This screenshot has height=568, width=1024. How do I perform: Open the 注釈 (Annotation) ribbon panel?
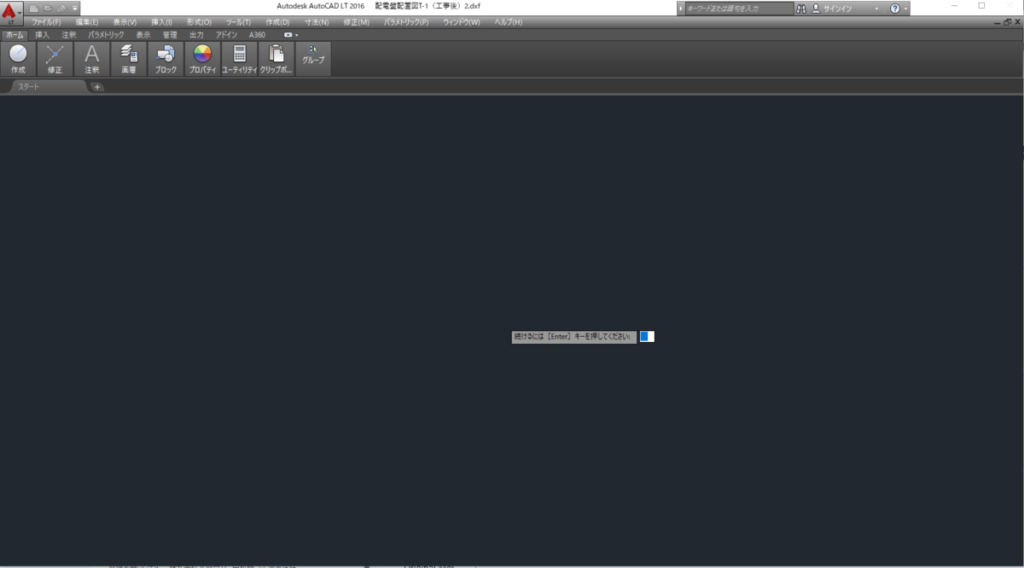92,59
